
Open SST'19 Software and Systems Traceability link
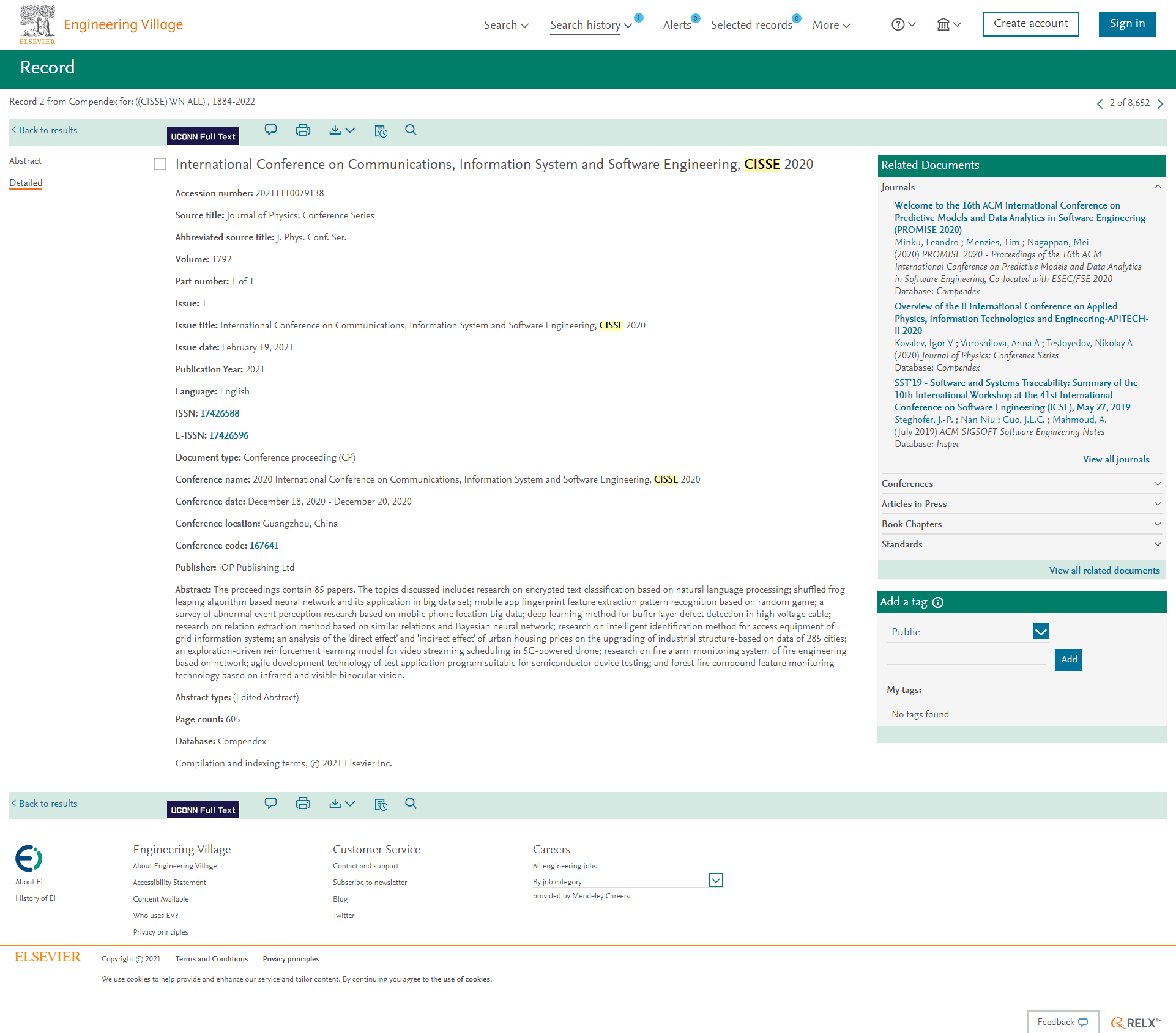(x=1016, y=395)
